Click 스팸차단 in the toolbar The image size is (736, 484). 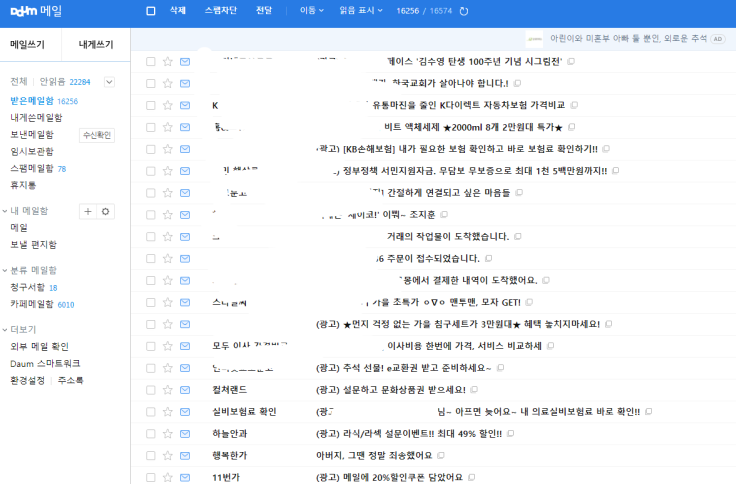(x=221, y=10)
